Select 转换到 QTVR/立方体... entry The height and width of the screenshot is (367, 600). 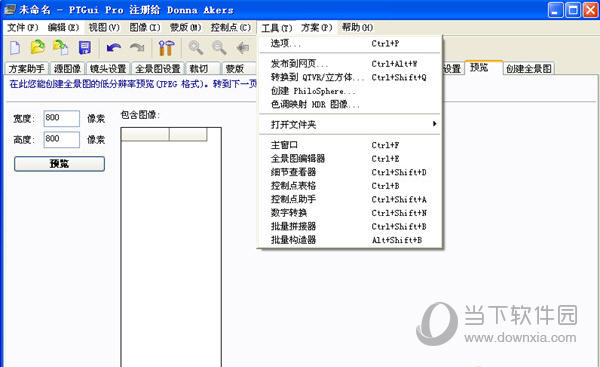[350, 77]
